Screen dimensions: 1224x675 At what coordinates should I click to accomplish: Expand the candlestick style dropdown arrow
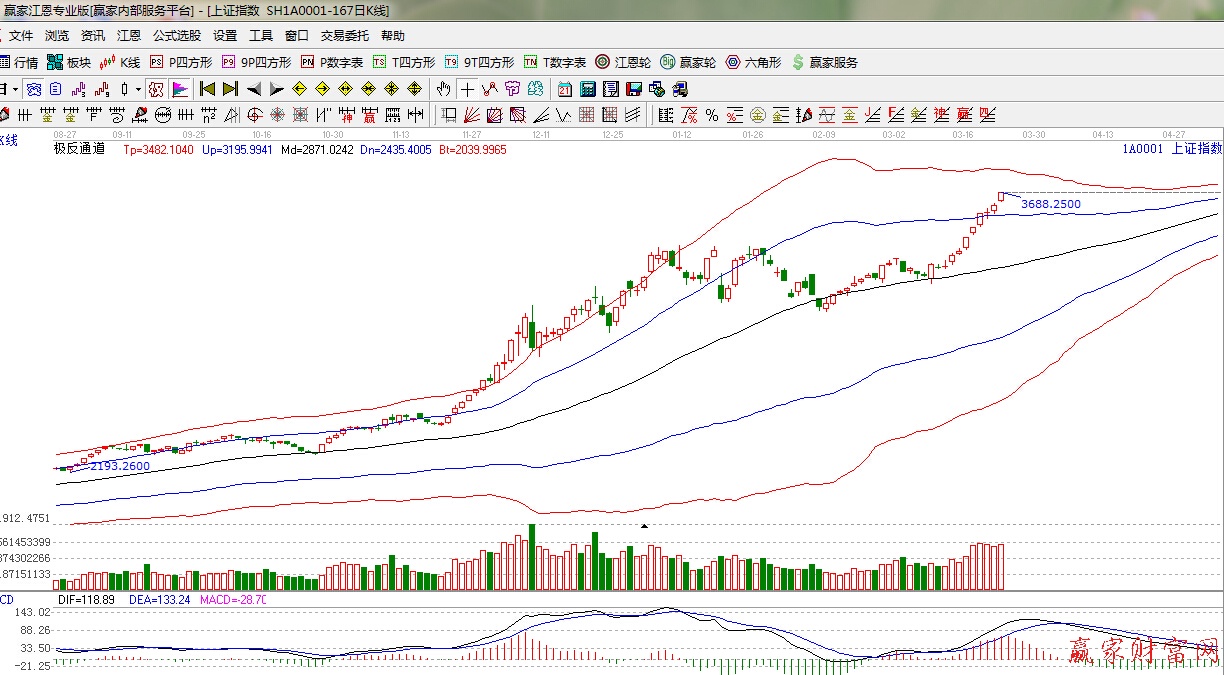tap(137, 89)
